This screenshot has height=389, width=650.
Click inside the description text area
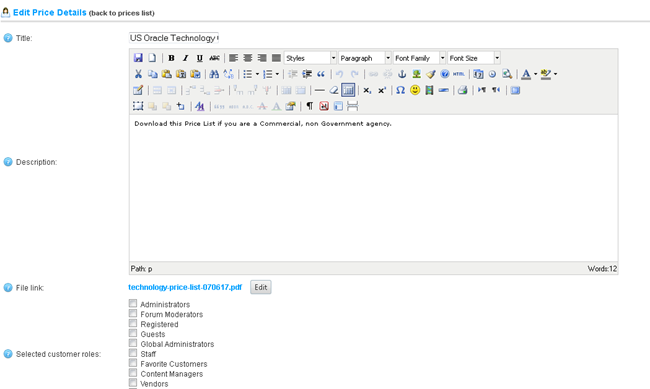coord(374,188)
